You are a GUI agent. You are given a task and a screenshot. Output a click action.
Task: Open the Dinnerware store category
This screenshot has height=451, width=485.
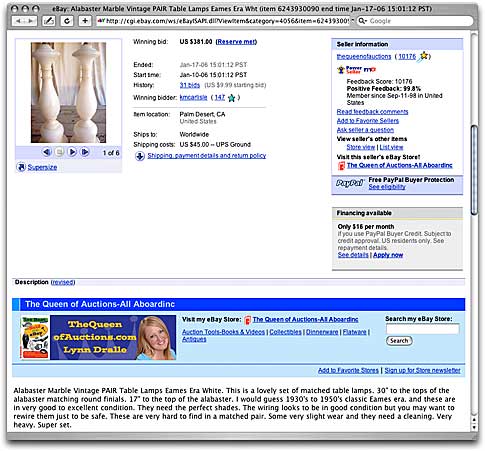[322, 332]
